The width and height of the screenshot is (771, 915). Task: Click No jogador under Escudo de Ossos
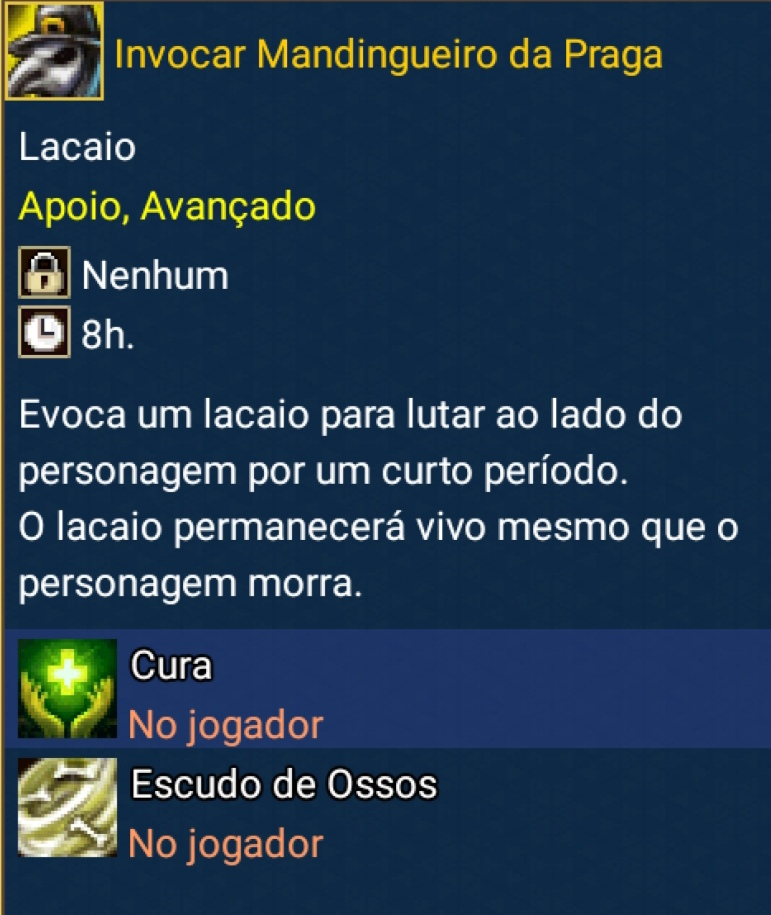click(226, 845)
